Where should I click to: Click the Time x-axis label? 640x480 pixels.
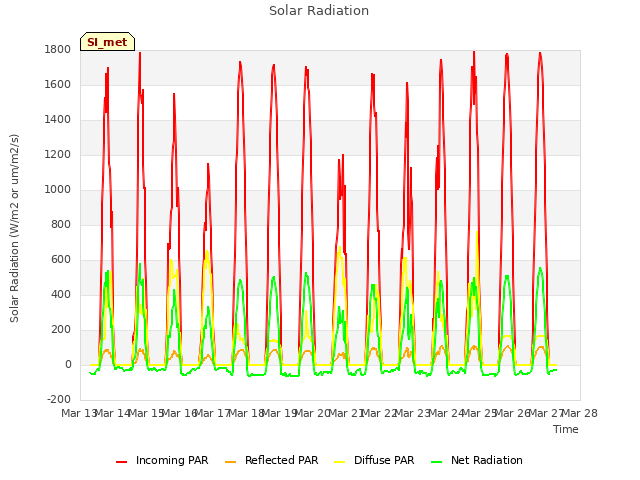tap(566, 429)
